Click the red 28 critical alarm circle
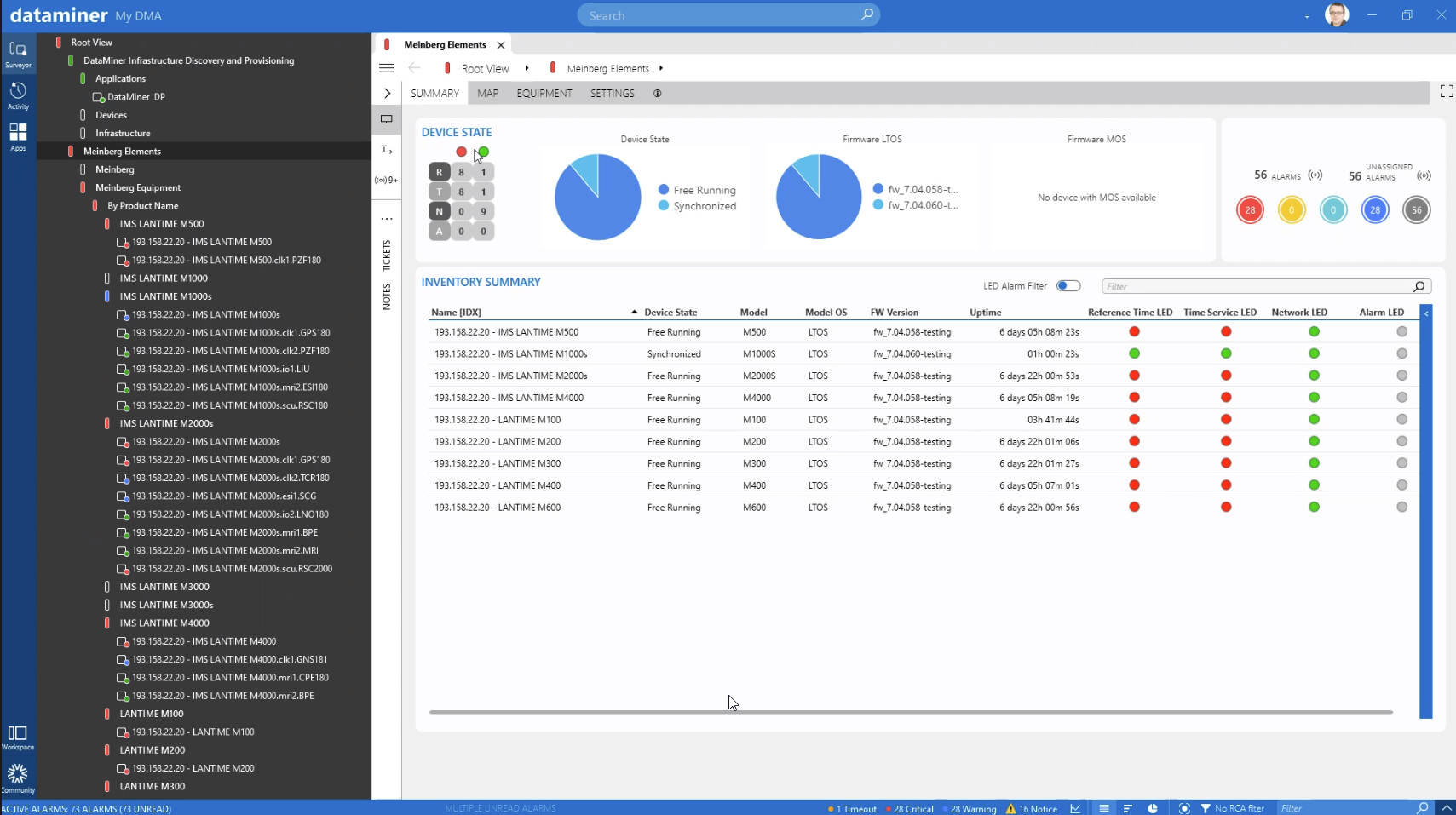Image resolution: width=1456 pixels, height=815 pixels. pos(1250,210)
